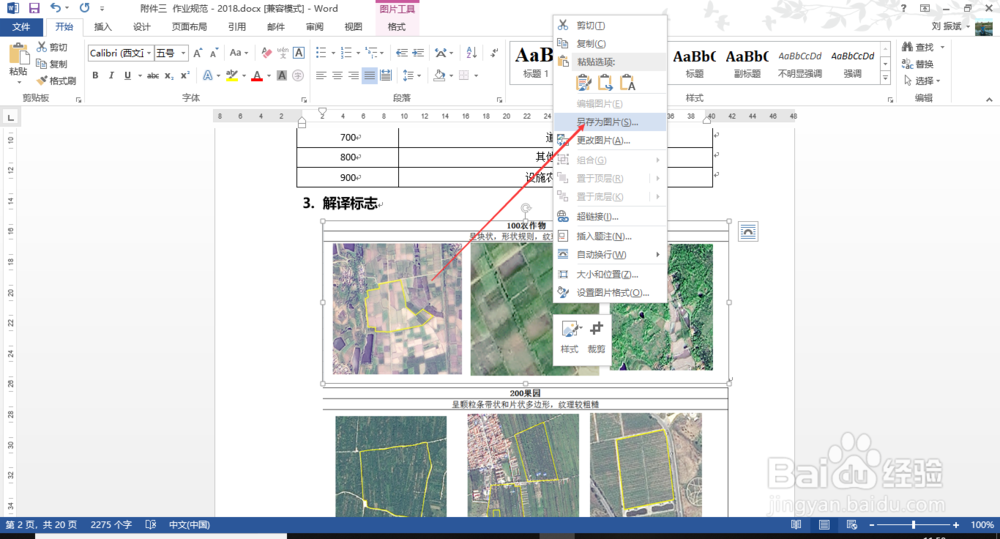1000x539 pixels.
Task: Open Word help question mark icon
Action: (x=903, y=8)
